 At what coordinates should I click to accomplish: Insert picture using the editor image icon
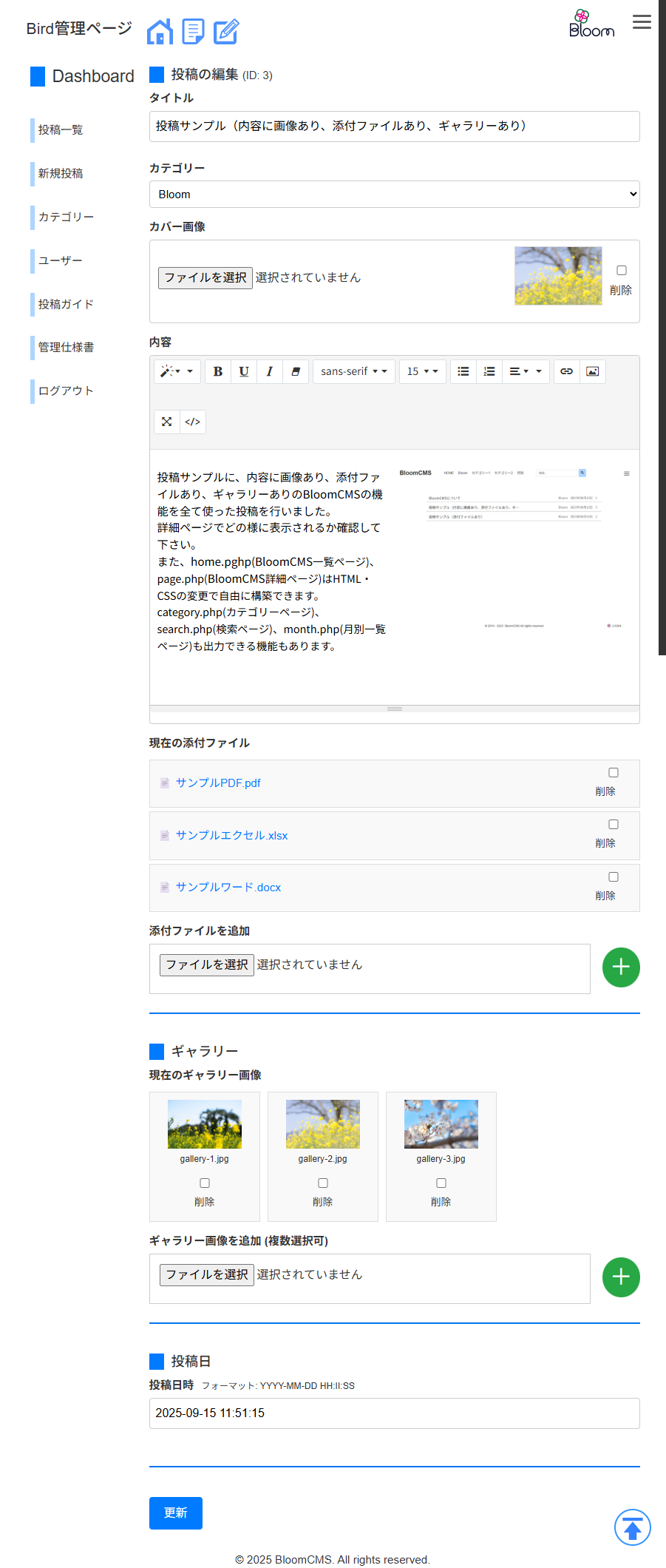[x=592, y=371]
